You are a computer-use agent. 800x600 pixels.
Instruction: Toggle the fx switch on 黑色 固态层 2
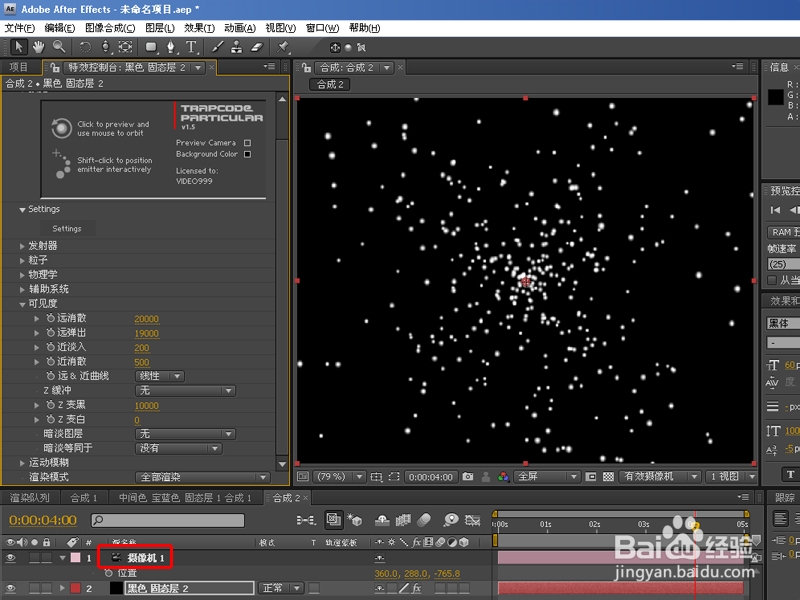[416, 588]
